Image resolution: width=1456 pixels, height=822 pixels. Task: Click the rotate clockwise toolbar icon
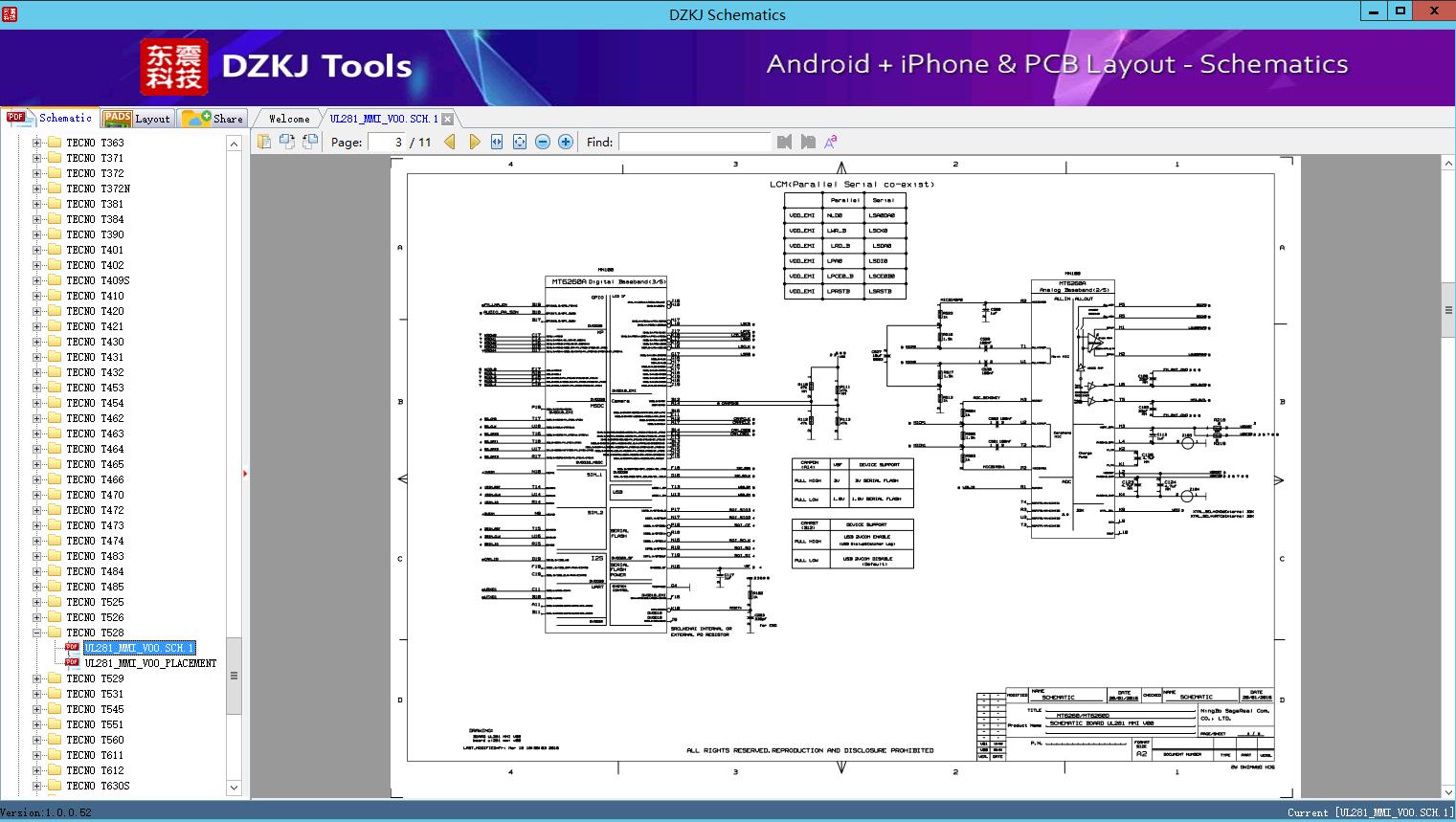click(x=310, y=142)
